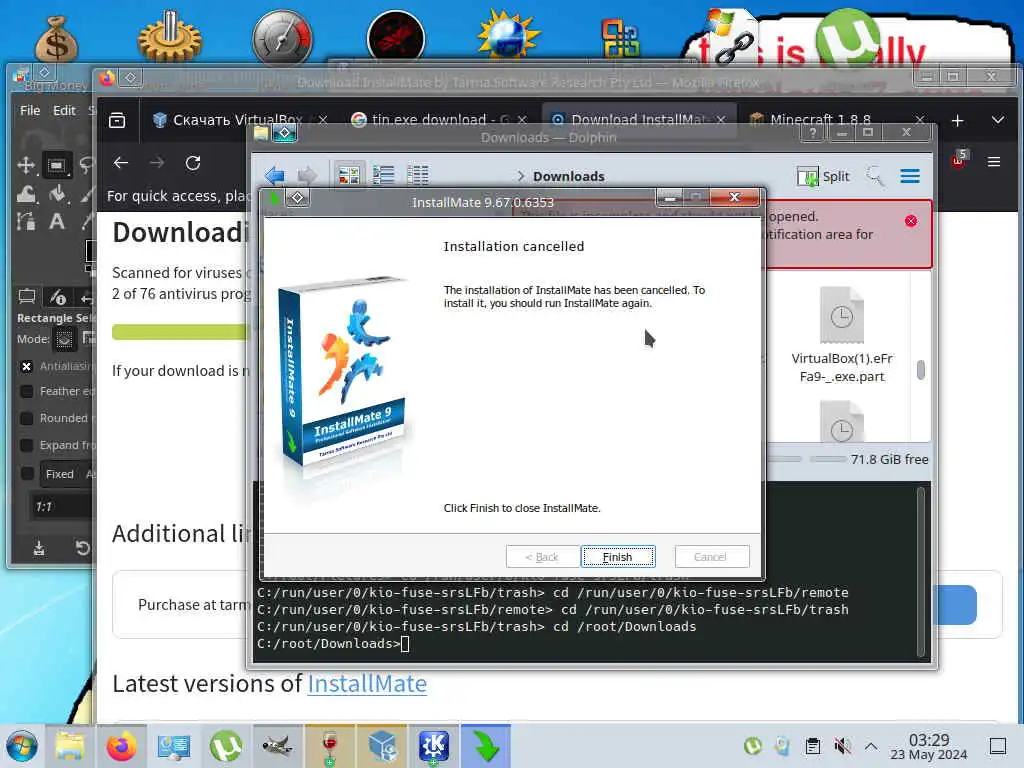Switch Dolphin to Icons view mode
Image resolution: width=1024 pixels, height=768 pixels.
tap(349, 175)
